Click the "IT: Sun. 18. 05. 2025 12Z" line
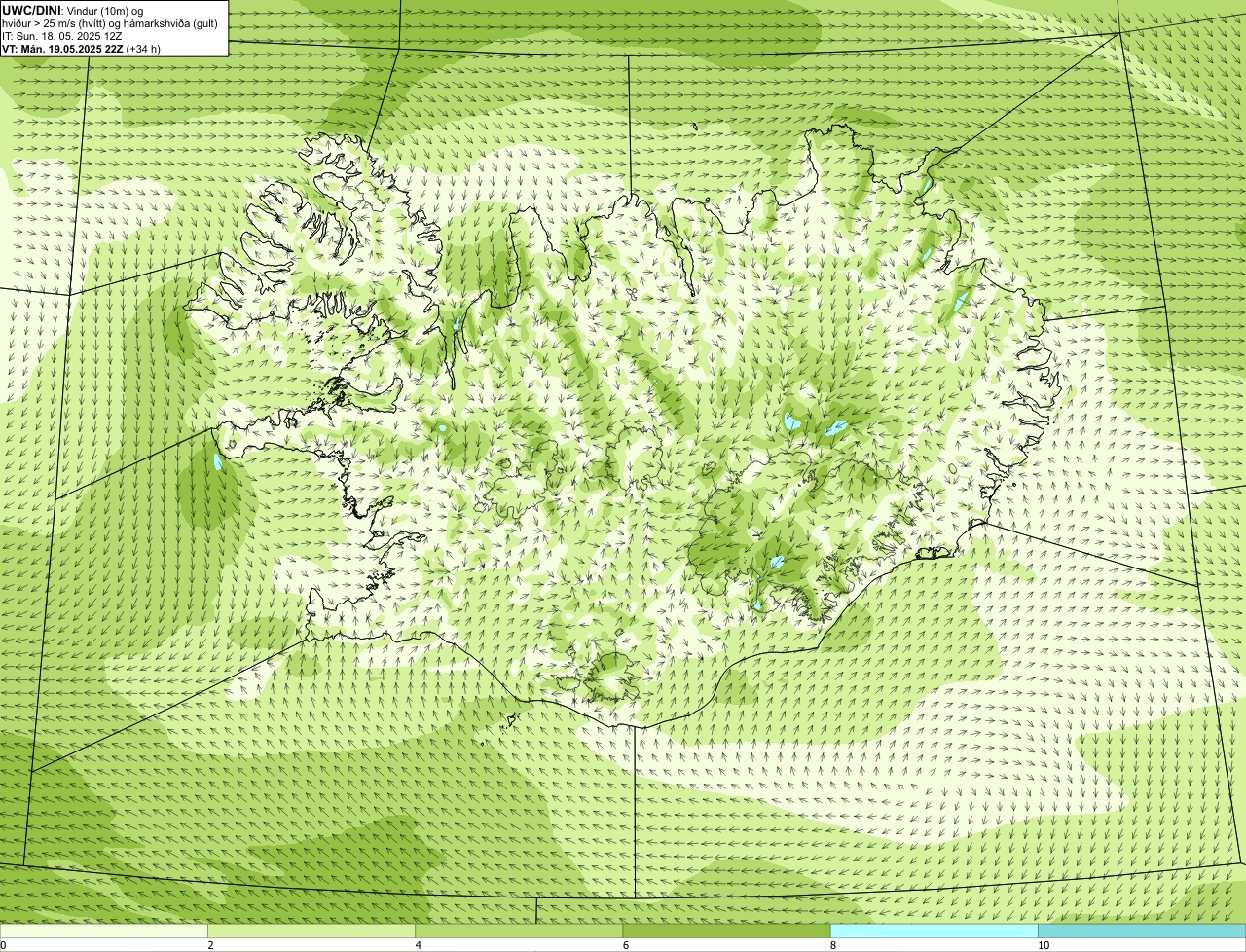Image resolution: width=1246 pixels, height=952 pixels. coord(62,35)
